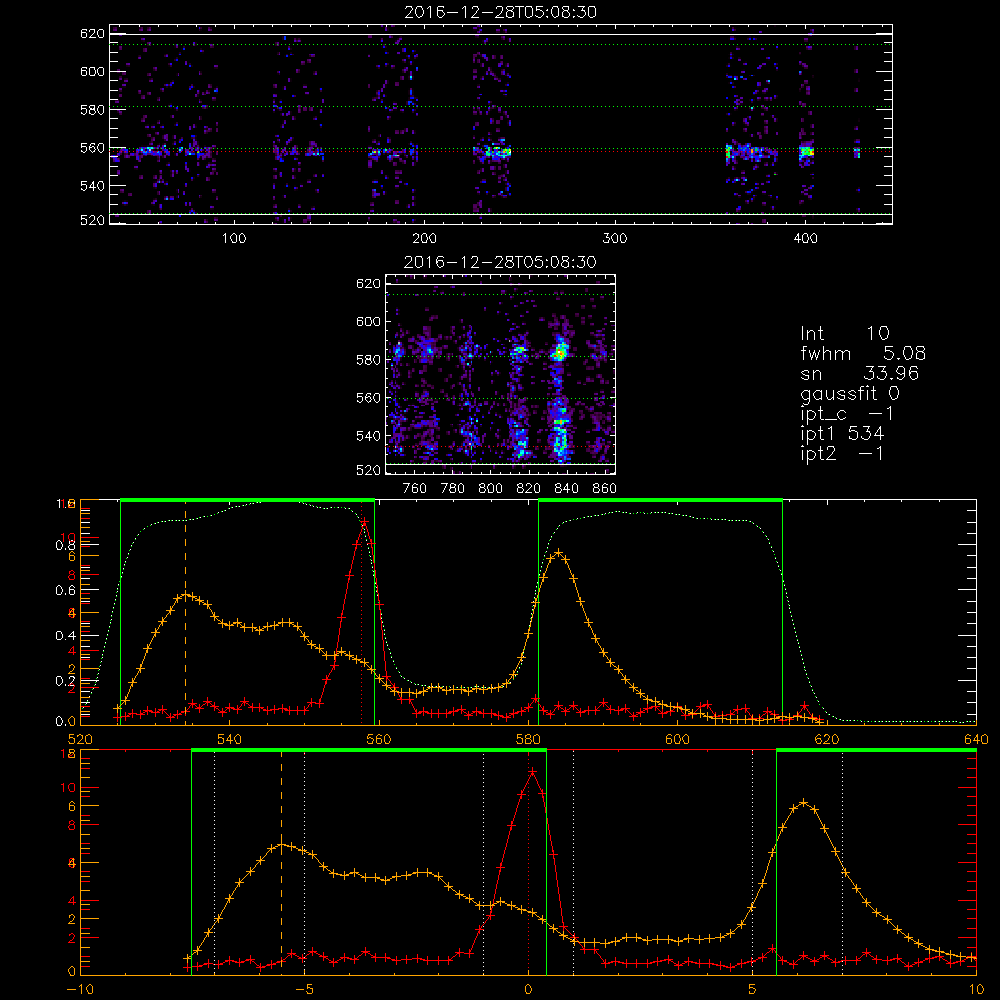Select the "ipt1 534" readout line

[842, 434]
